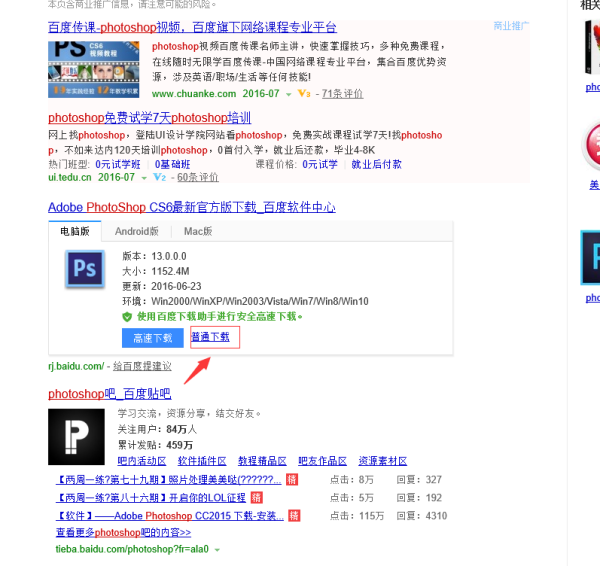
Task: Click the green shield security icon
Action: 127,316
